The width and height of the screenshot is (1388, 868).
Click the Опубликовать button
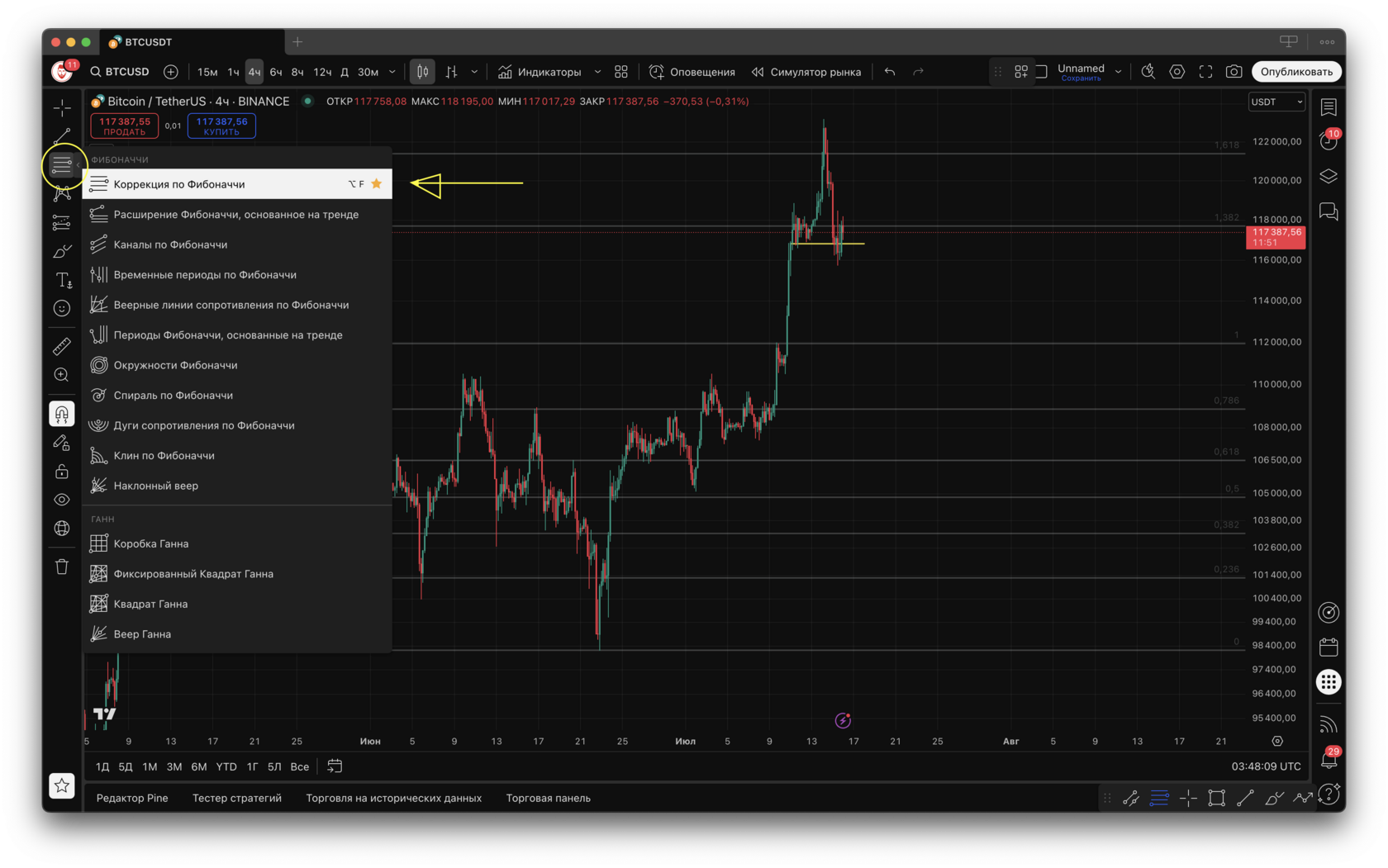(x=1297, y=72)
